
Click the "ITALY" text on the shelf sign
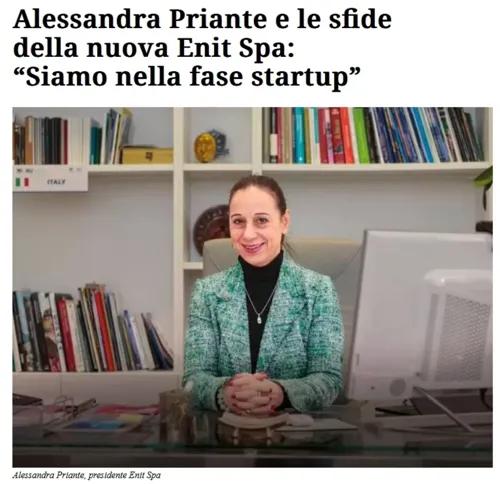click(x=56, y=182)
